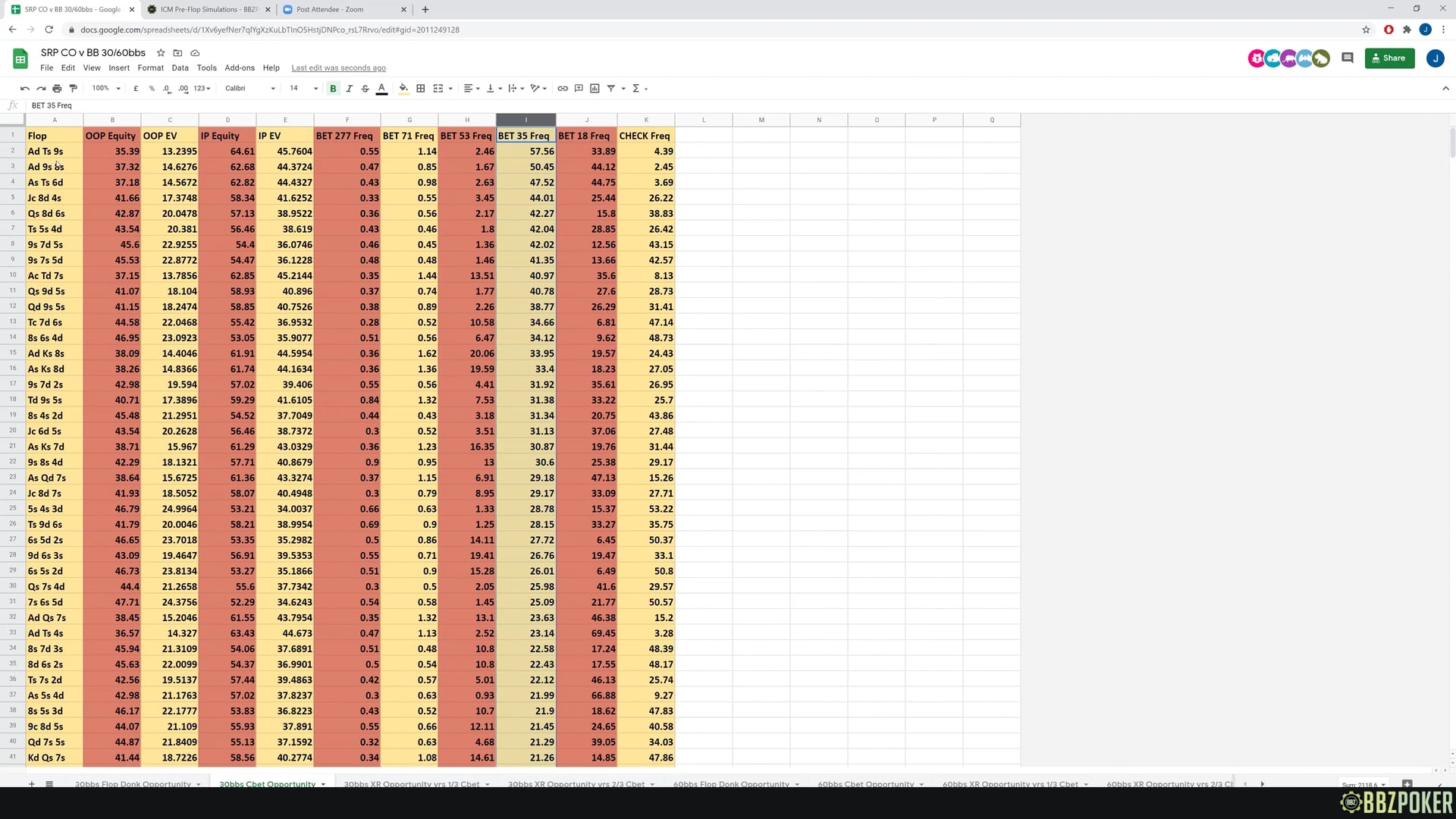The width and height of the screenshot is (1456, 819).
Task: Click the print icon
Action: tap(57, 89)
